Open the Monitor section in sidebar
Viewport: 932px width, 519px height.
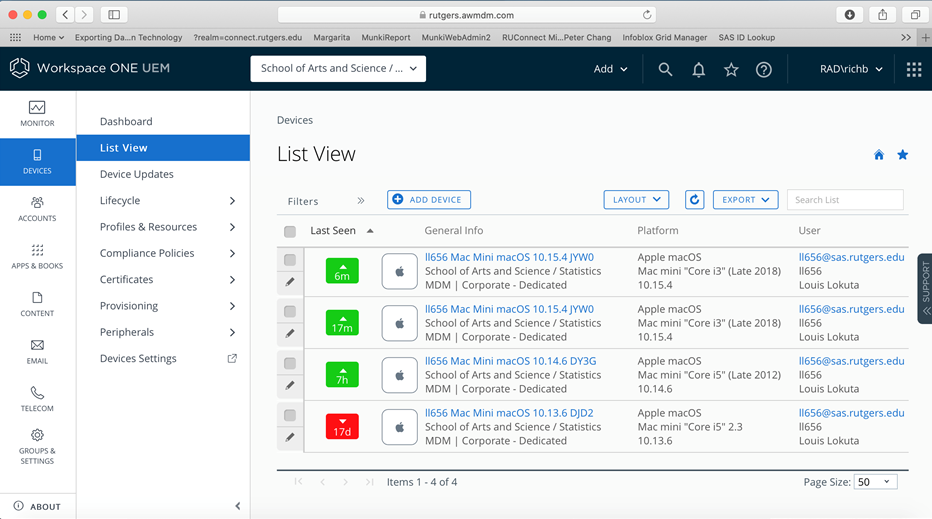tap(37, 114)
